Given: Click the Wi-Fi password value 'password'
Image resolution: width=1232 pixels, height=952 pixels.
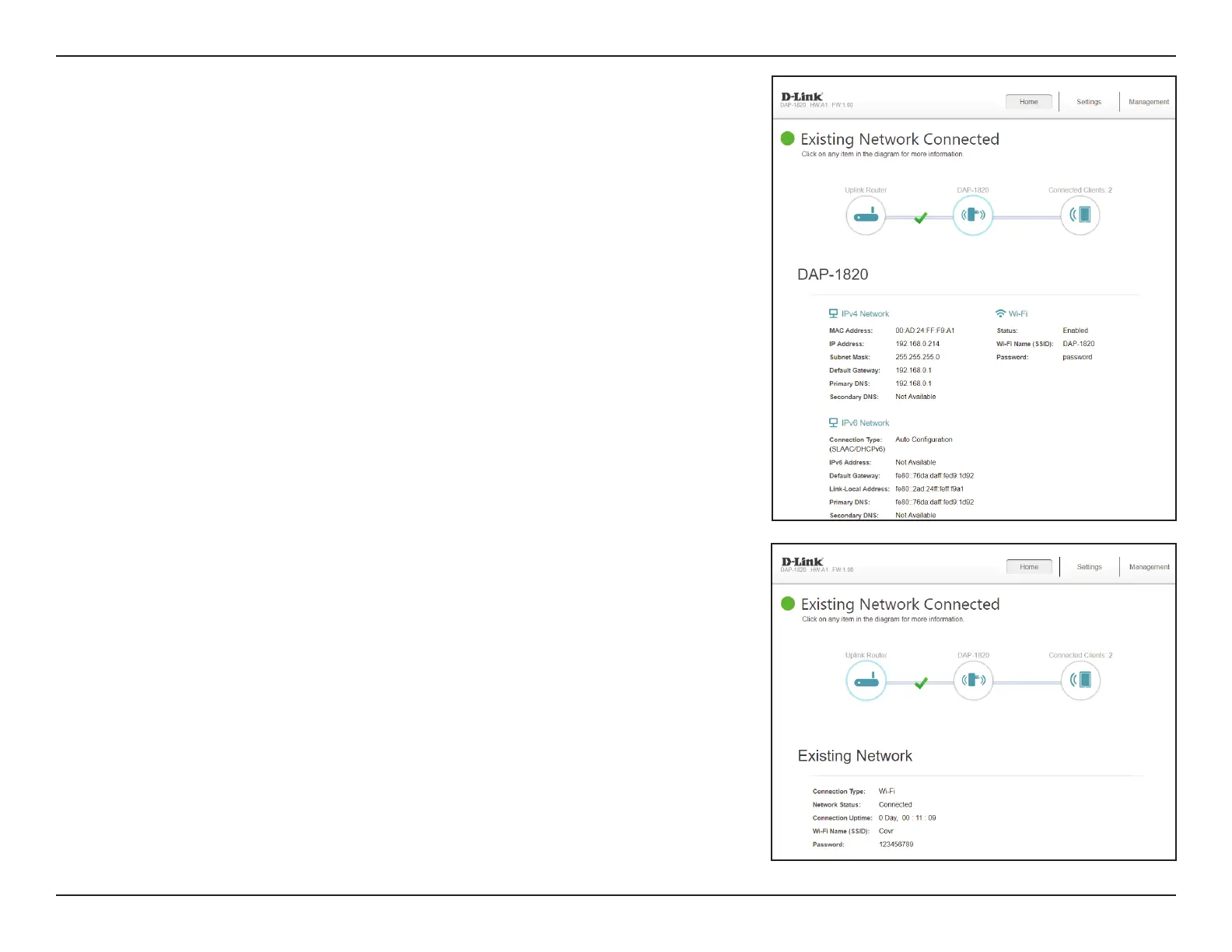Looking at the screenshot, I should tap(1077, 357).
